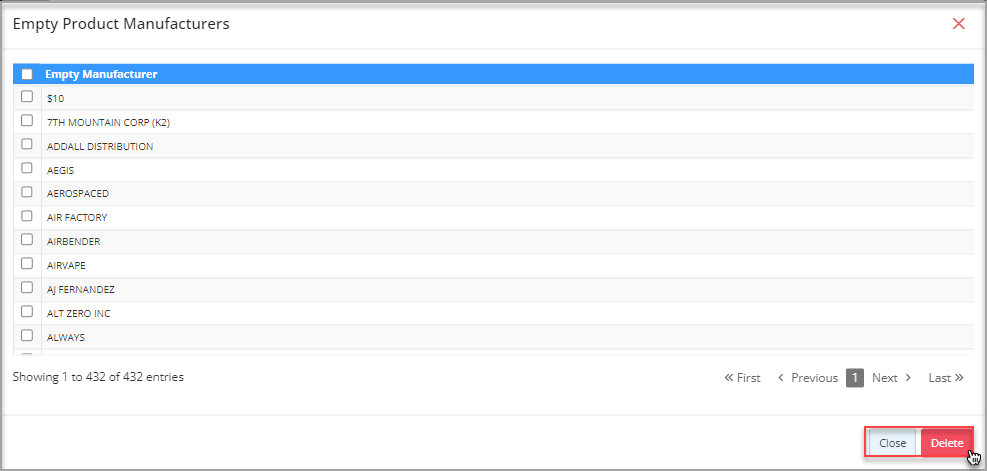Tick the select-all checkbox in header row
987x471 pixels.
[27, 74]
